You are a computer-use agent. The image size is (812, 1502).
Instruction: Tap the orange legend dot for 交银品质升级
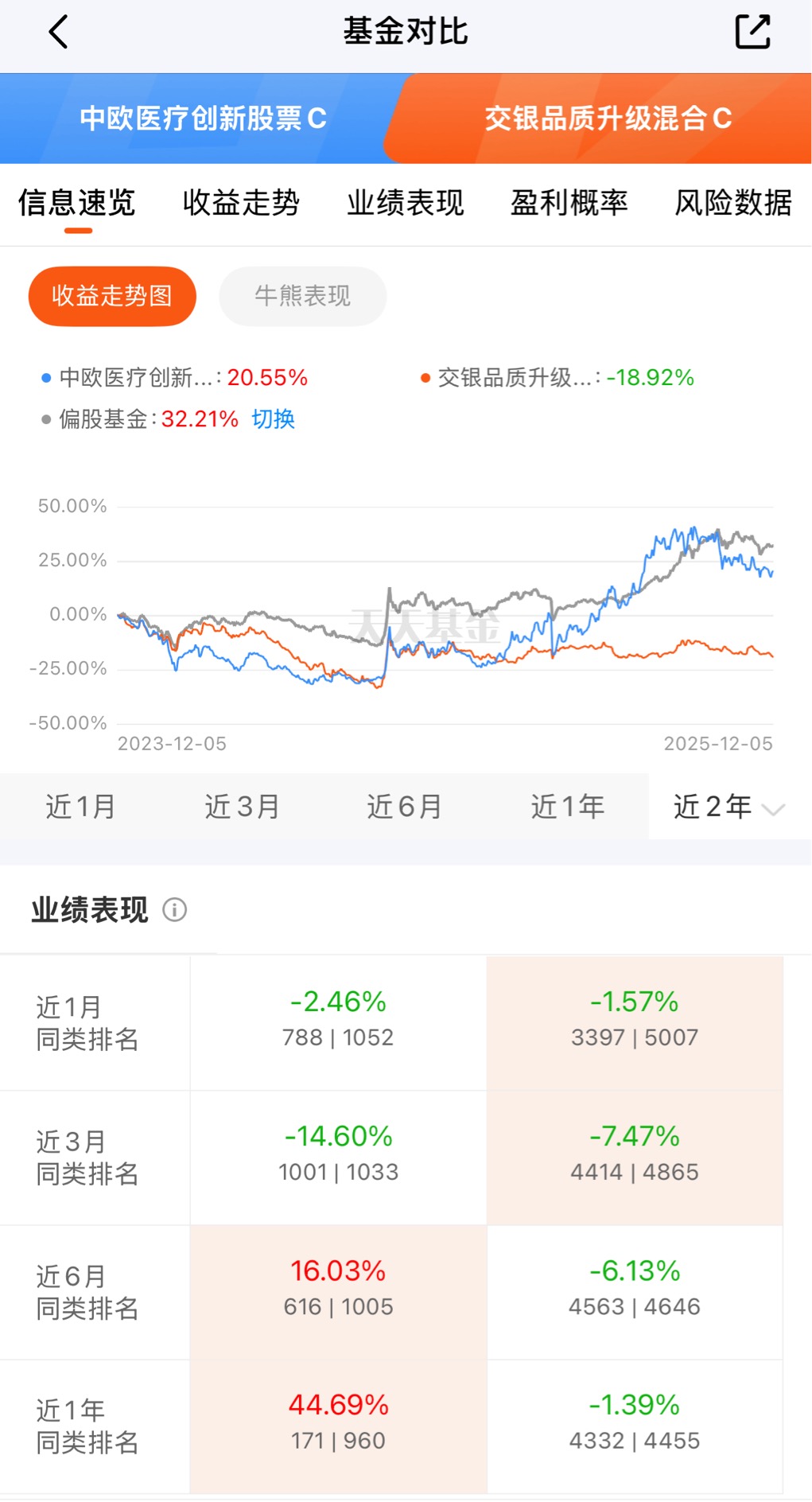425,378
